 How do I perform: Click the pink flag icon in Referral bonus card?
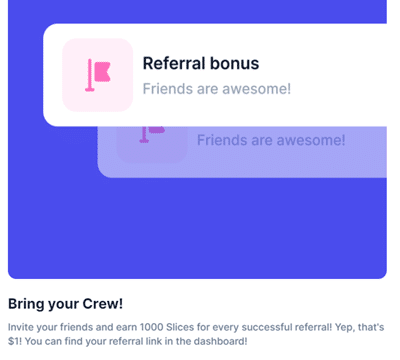pos(98,75)
